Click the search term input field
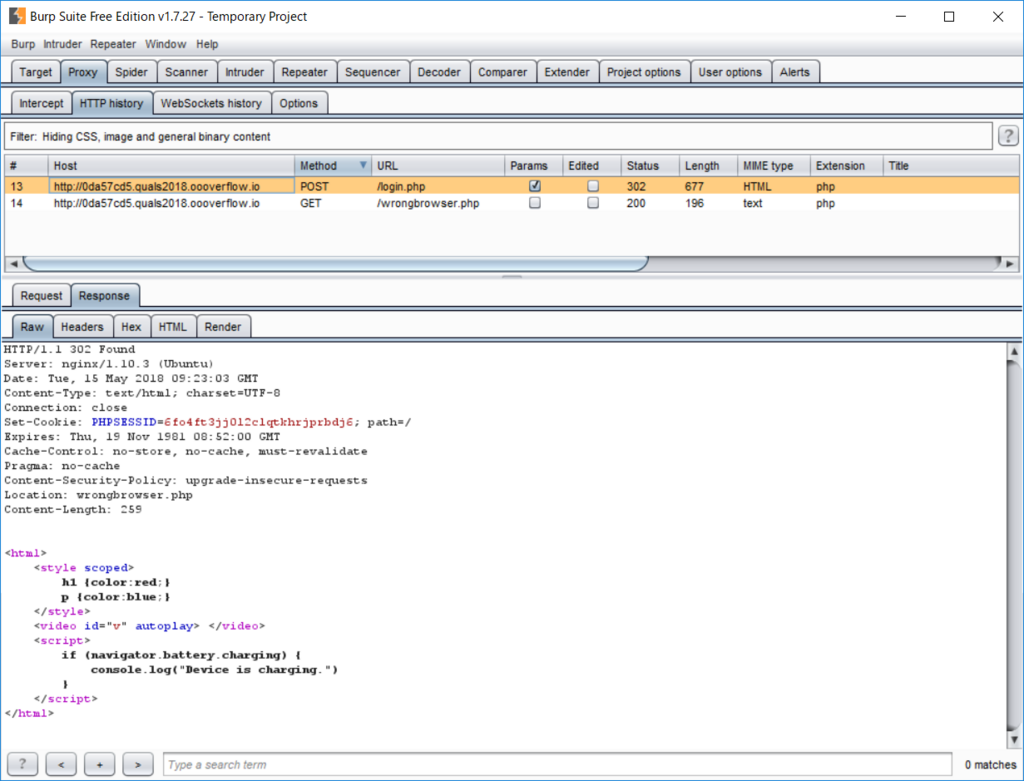This screenshot has width=1024, height=781. click(557, 764)
